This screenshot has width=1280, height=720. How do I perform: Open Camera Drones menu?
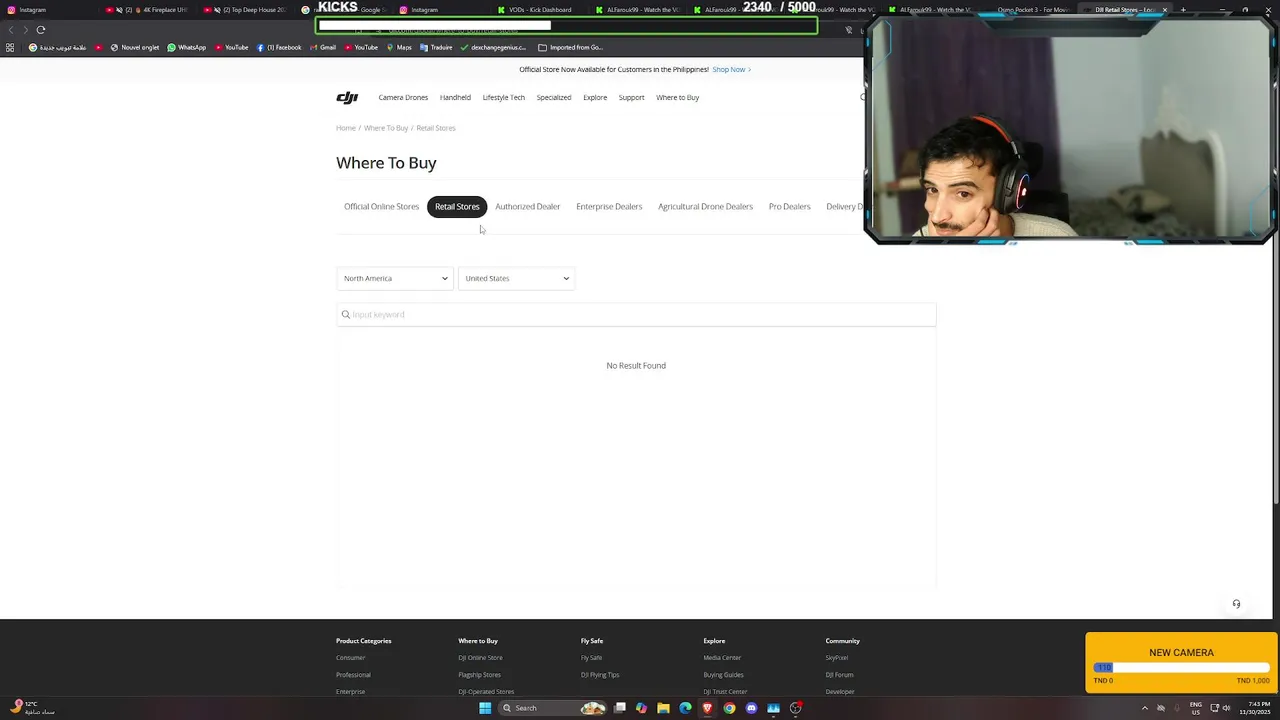(403, 97)
